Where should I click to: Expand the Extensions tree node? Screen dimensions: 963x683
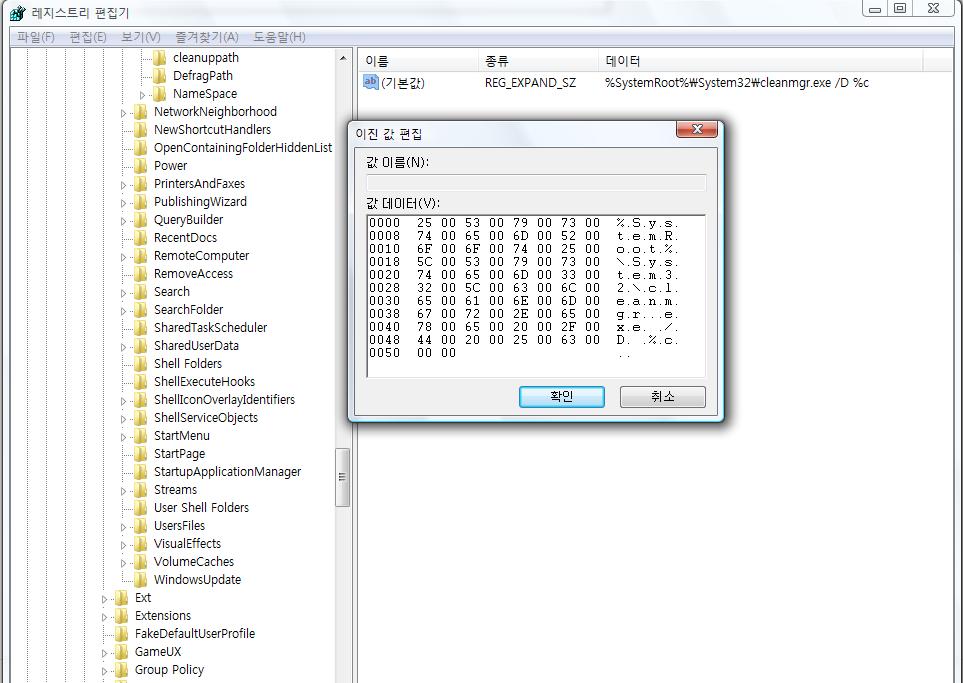pos(104,617)
